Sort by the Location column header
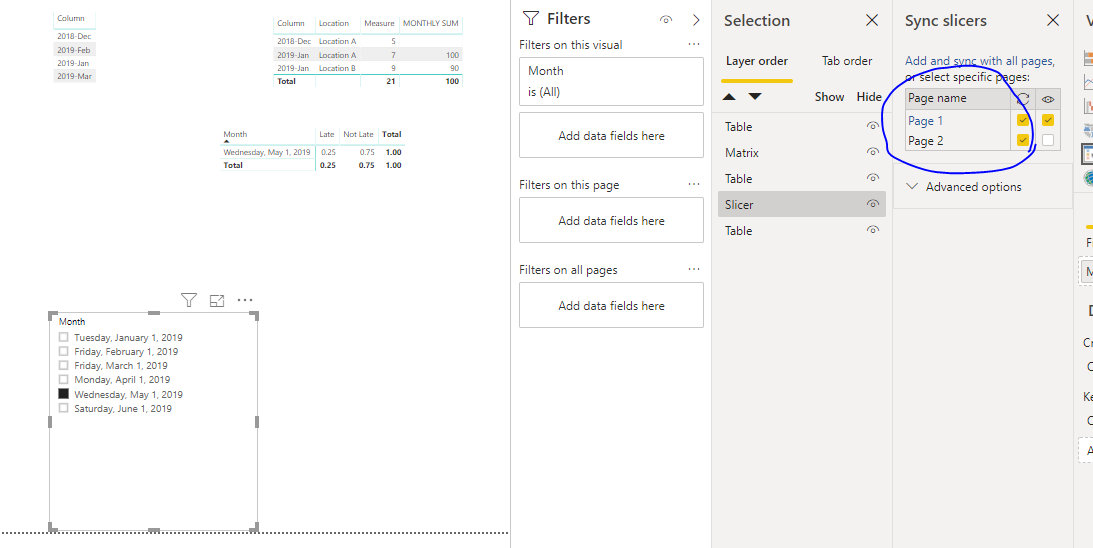This screenshot has width=1093, height=548. coord(334,24)
